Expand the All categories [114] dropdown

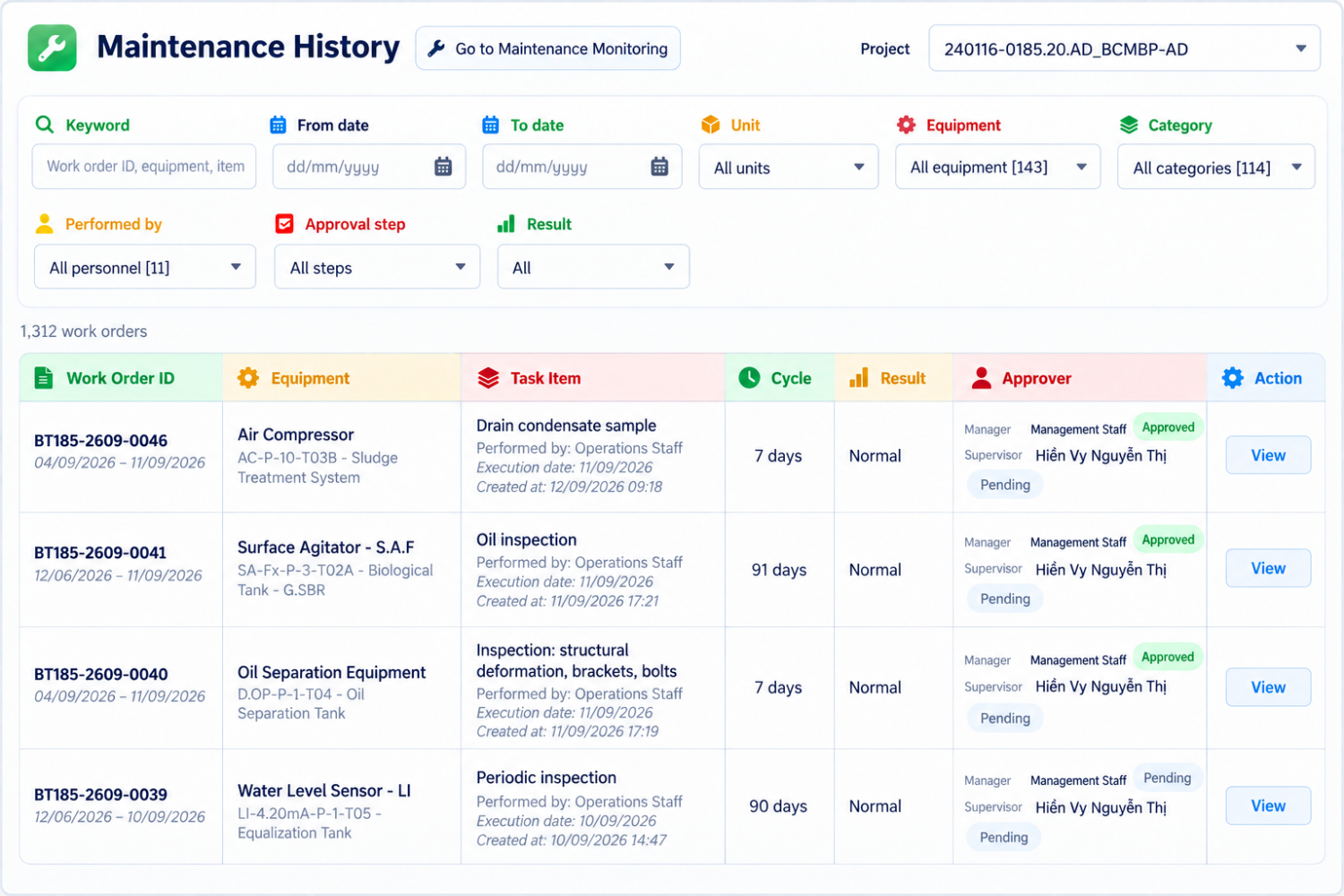[1217, 167]
